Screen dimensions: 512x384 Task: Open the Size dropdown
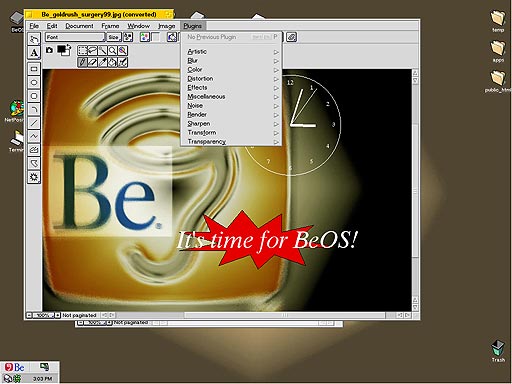pyautogui.click(x=114, y=37)
